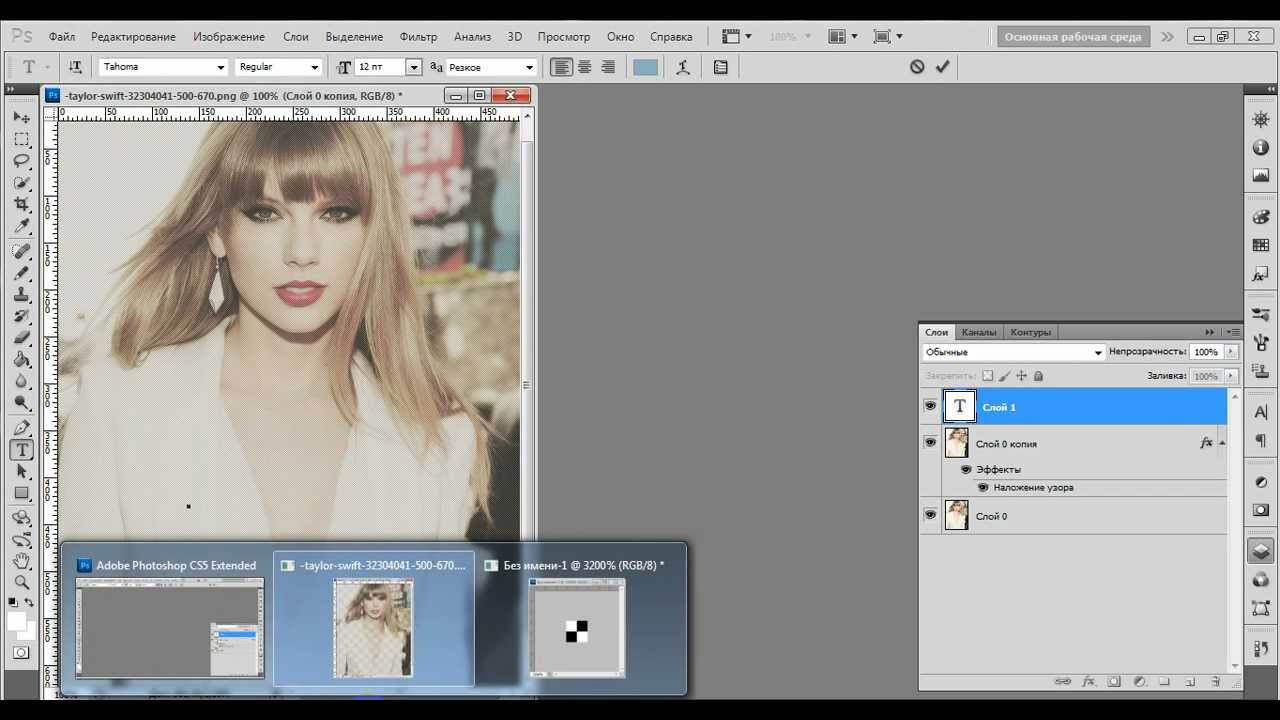The width and height of the screenshot is (1280, 720).
Task: Open the Фильтр menu
Action: tap(418, 36)
